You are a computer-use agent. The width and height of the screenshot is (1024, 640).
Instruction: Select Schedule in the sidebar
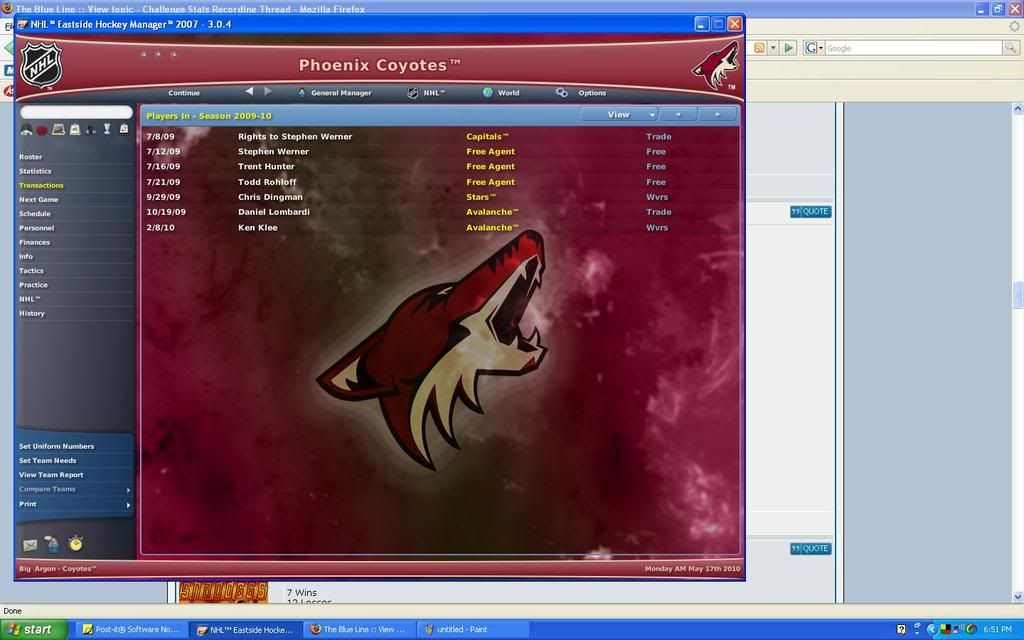35,214
